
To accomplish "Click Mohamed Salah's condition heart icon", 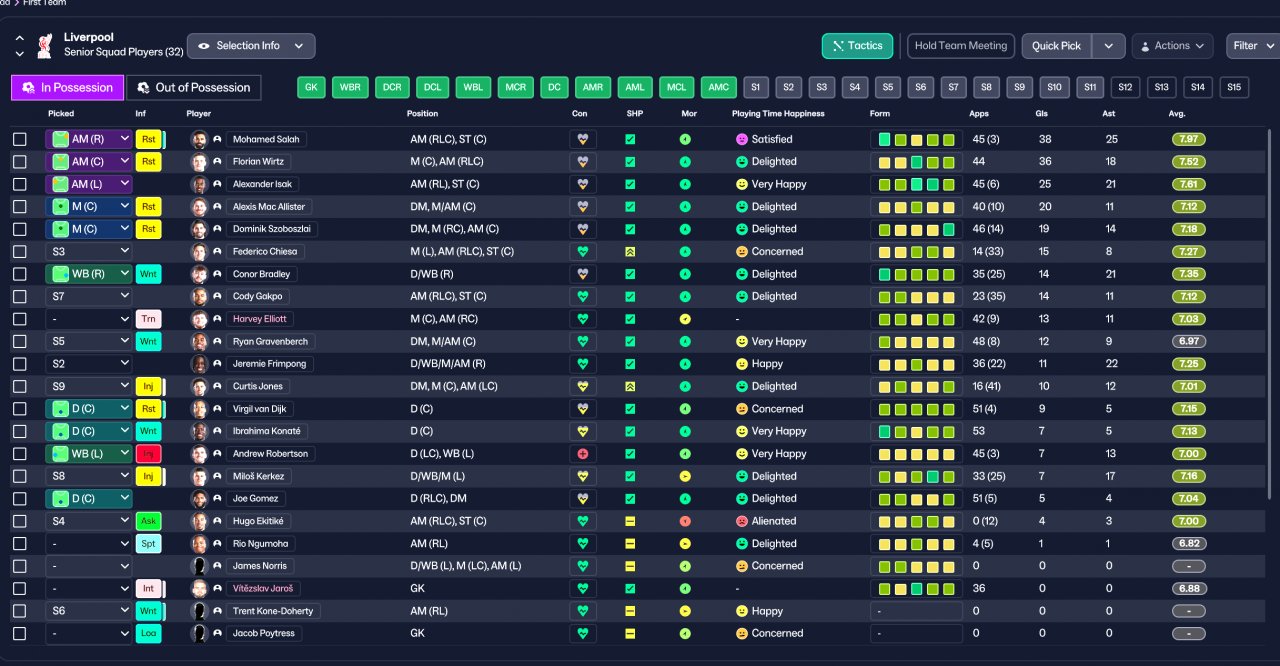I will (x=582, y=140).
